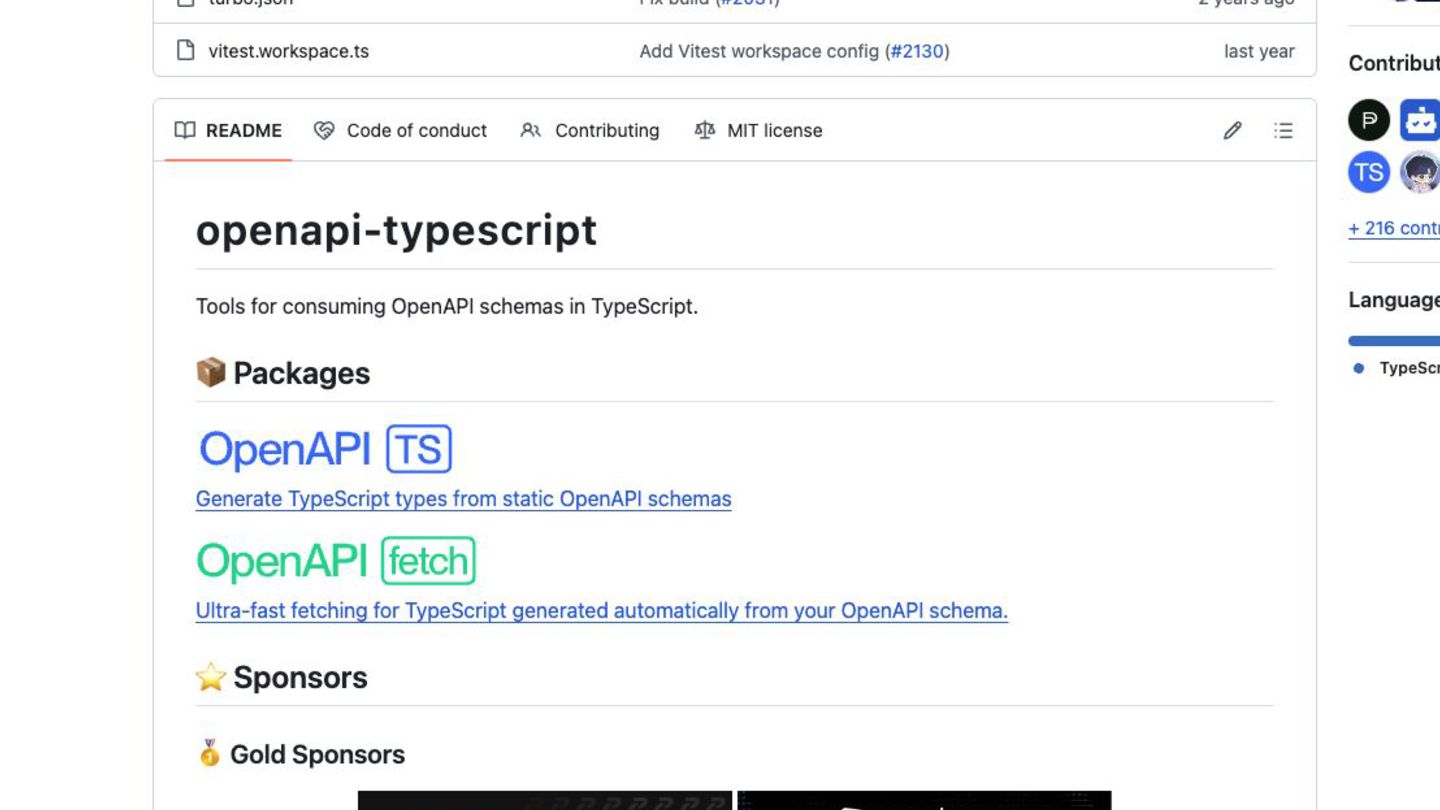The height and width of the screenshot is (810, 1440).
Task: Open the README outline list icon
Action: click(x=1283, y=130)
